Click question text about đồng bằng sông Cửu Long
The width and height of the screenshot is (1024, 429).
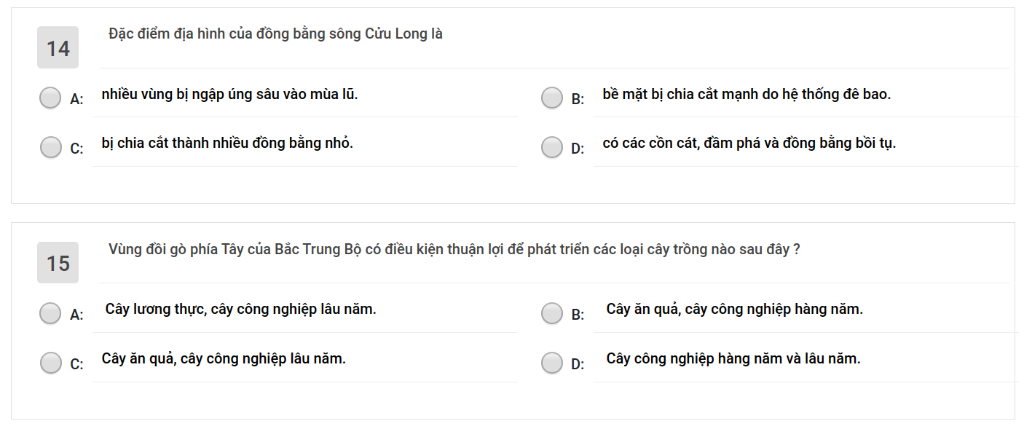[276, 34]
